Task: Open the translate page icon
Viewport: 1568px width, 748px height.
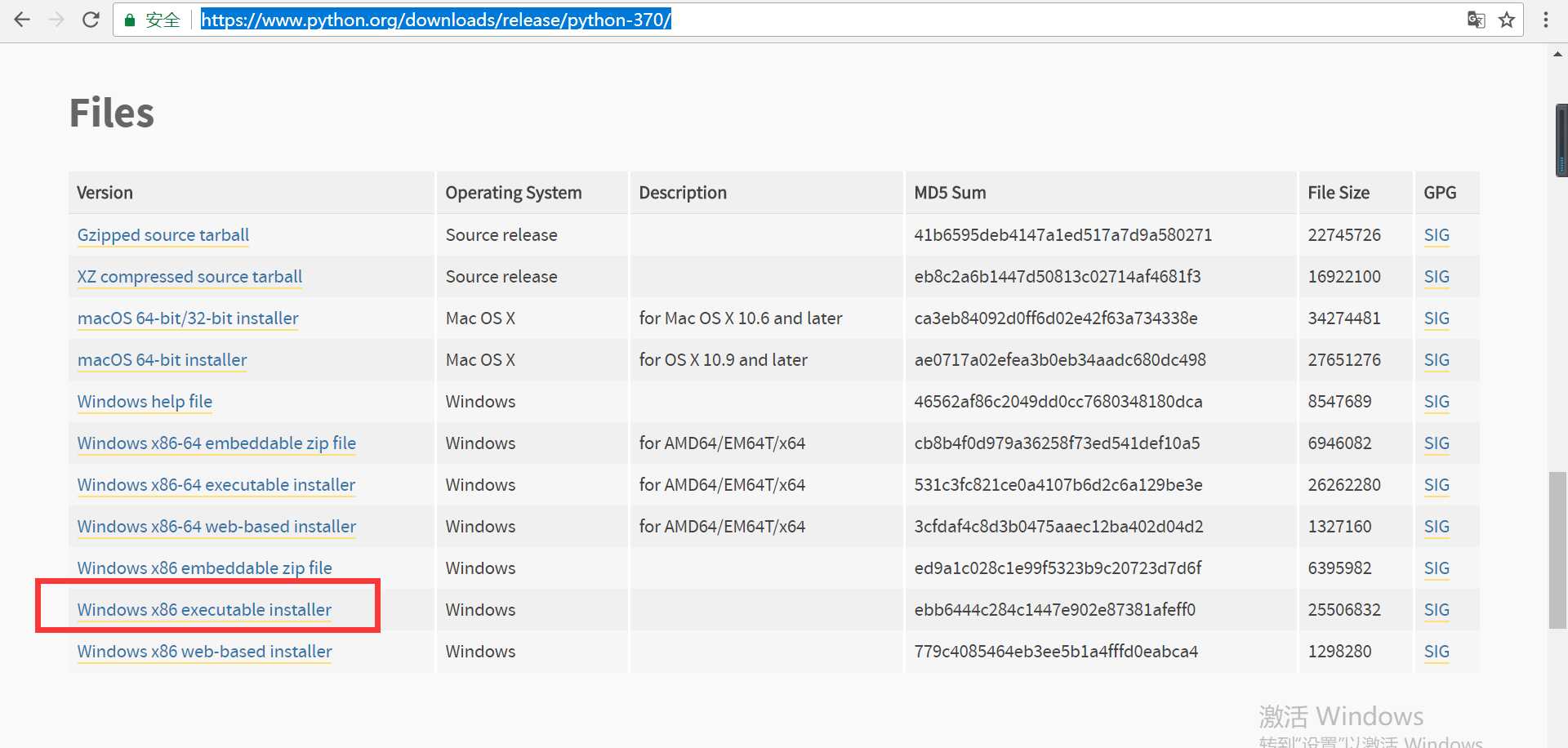Action: click(x=1476, y=20)
